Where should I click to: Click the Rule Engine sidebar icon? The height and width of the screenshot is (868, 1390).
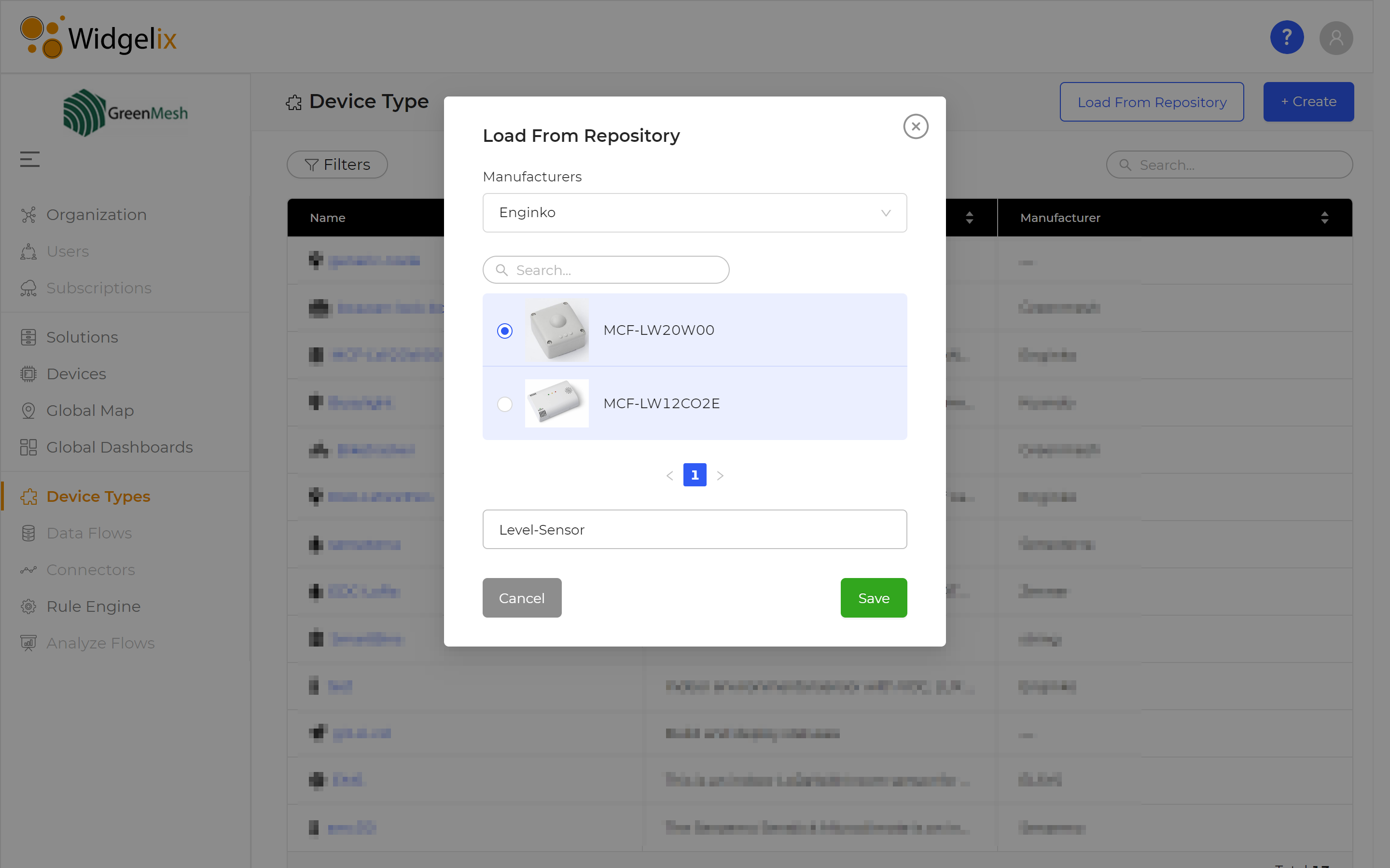[x=28, y=606]
